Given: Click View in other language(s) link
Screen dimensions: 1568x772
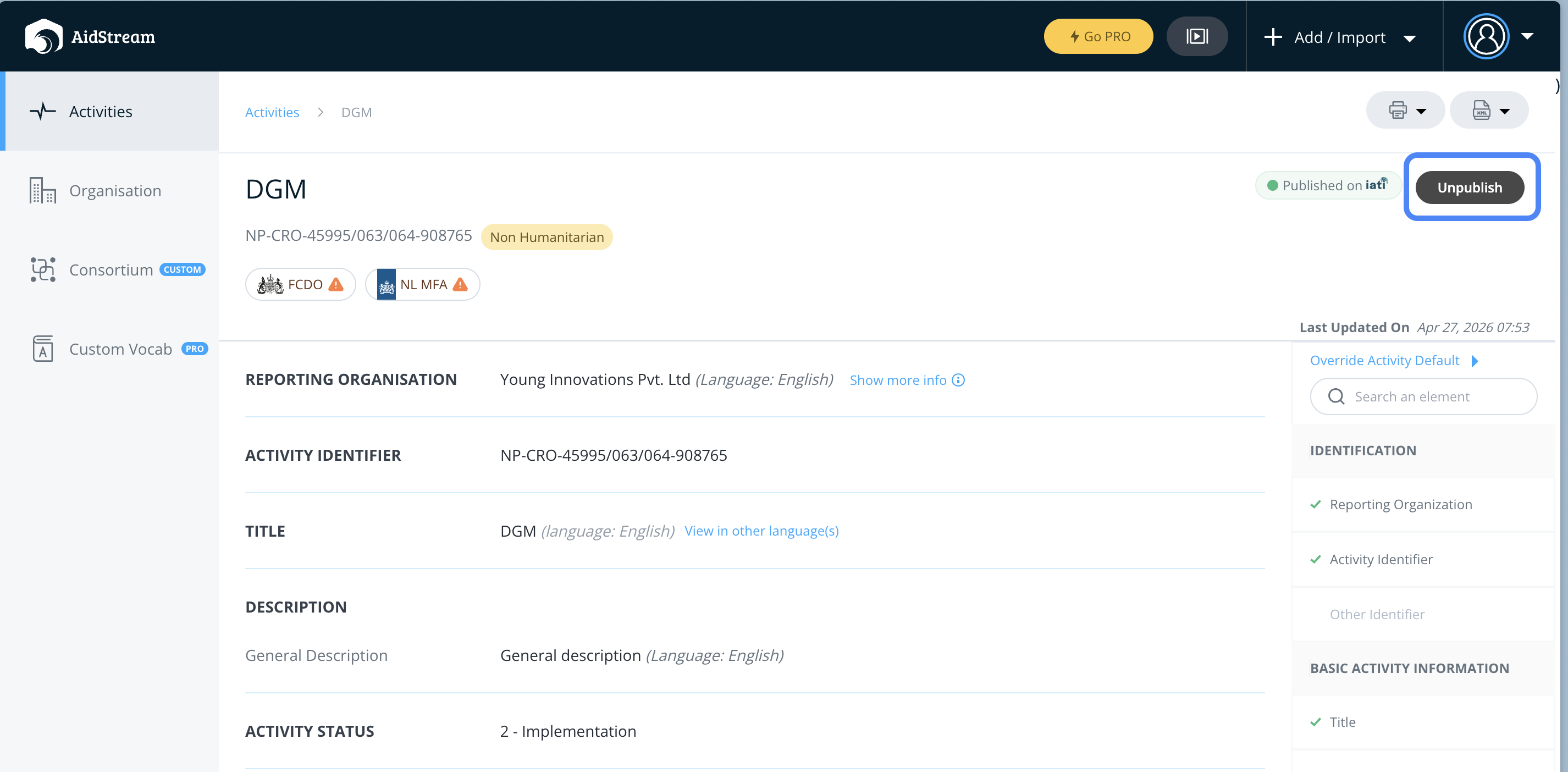Looking at the screenshot, I should (761, 531).
